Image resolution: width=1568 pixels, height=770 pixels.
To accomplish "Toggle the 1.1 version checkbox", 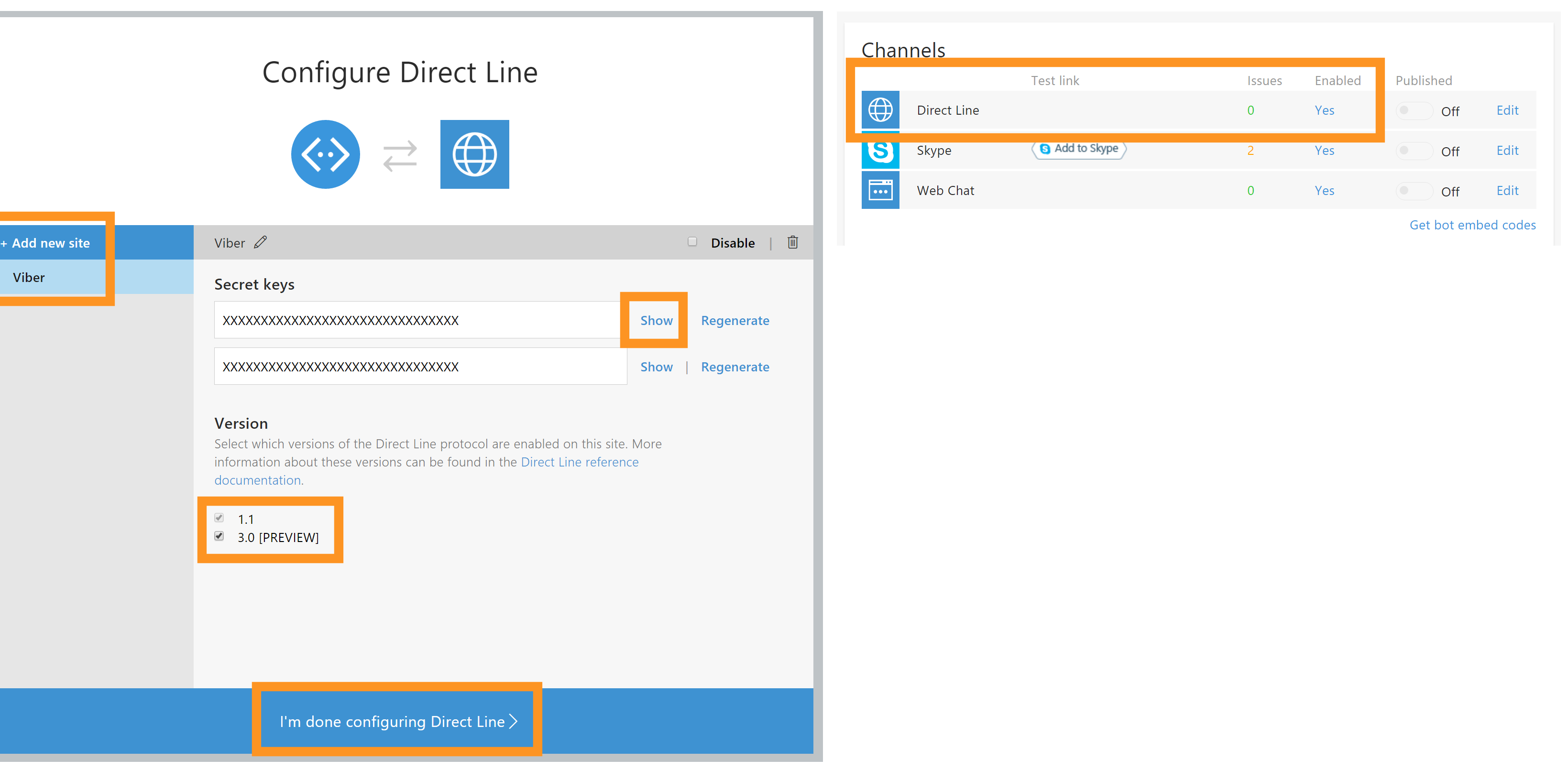I will tap(219, 518).
